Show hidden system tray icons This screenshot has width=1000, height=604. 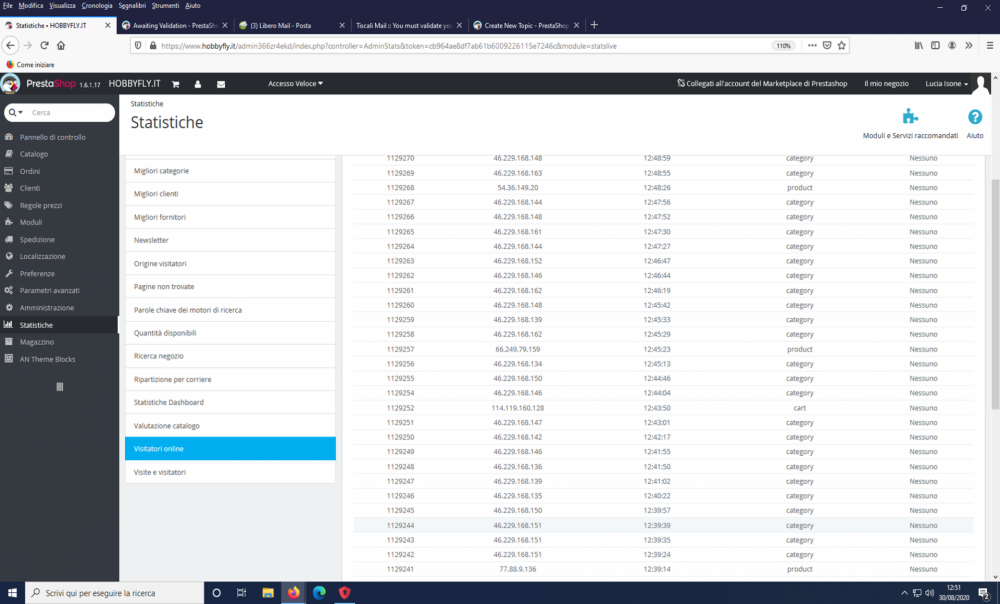(904, 593)
